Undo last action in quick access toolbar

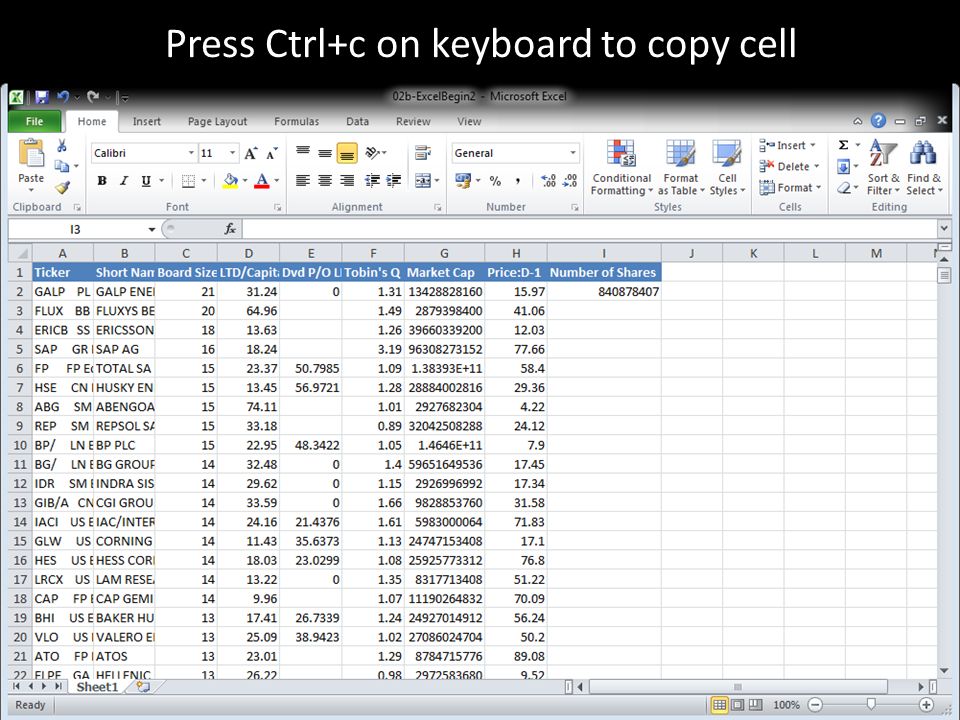[62, 97]
